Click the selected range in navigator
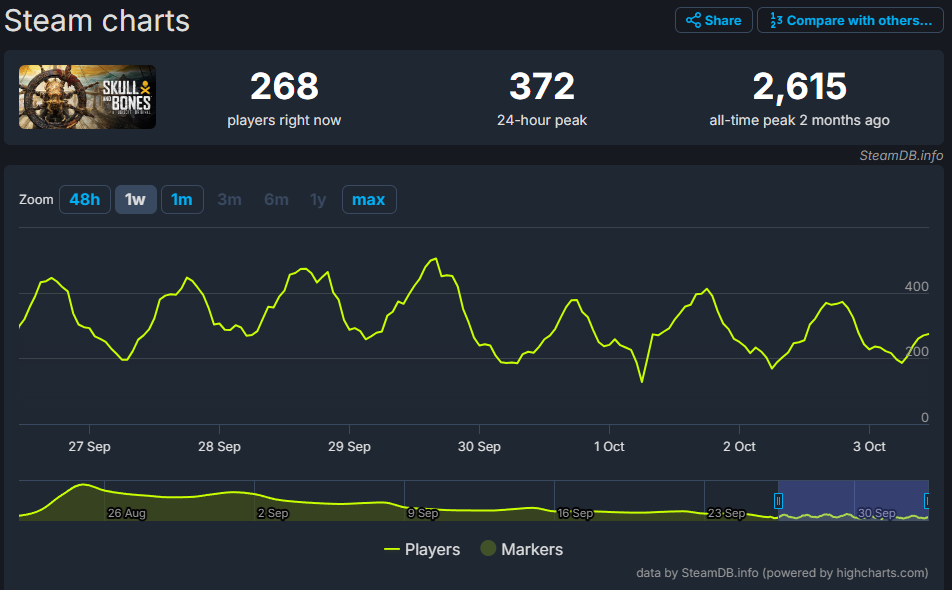The image size is (952, 590). (x=853, y=500)
